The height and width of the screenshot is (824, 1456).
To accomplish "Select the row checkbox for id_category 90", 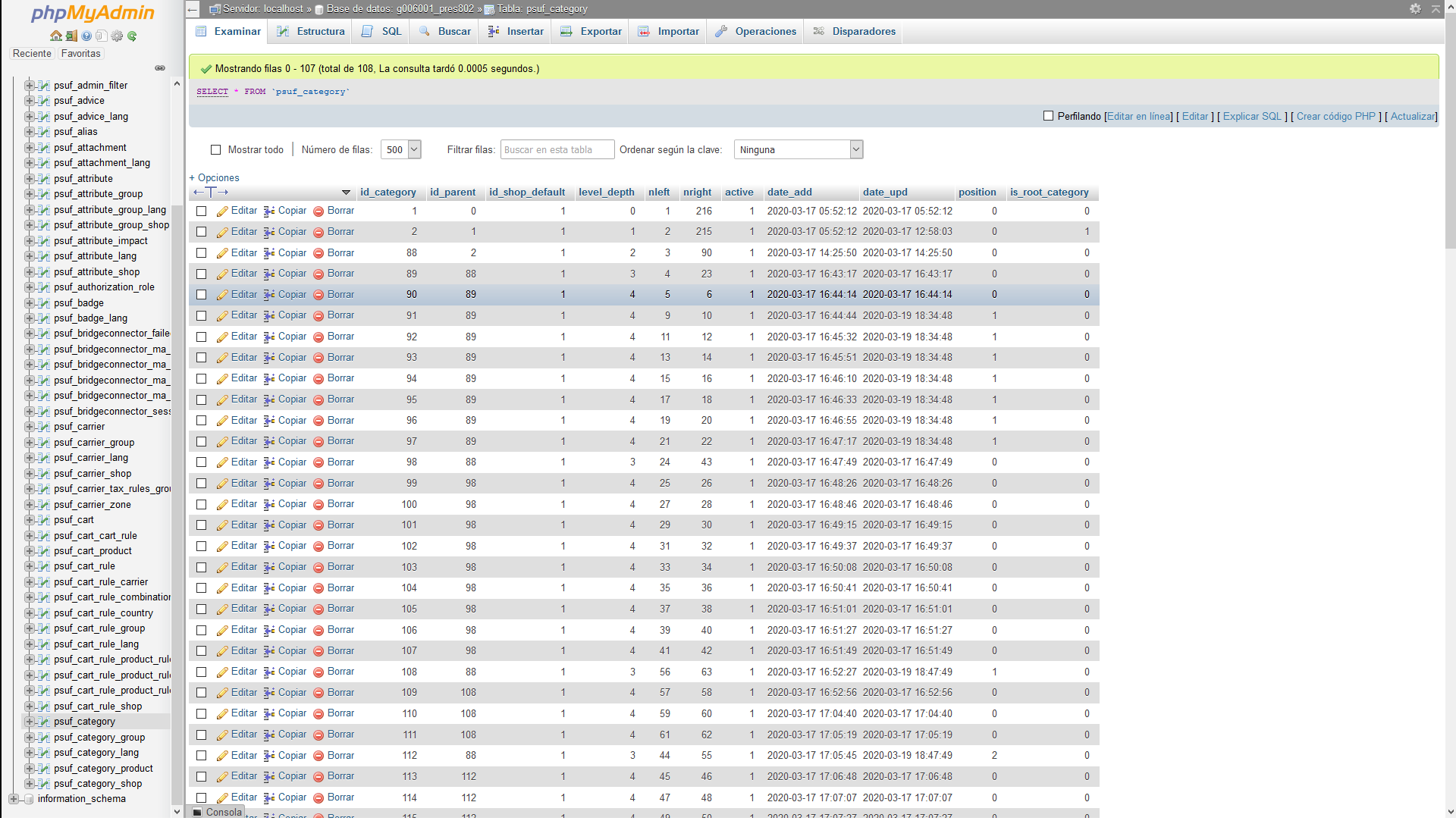I will (202, 295).
